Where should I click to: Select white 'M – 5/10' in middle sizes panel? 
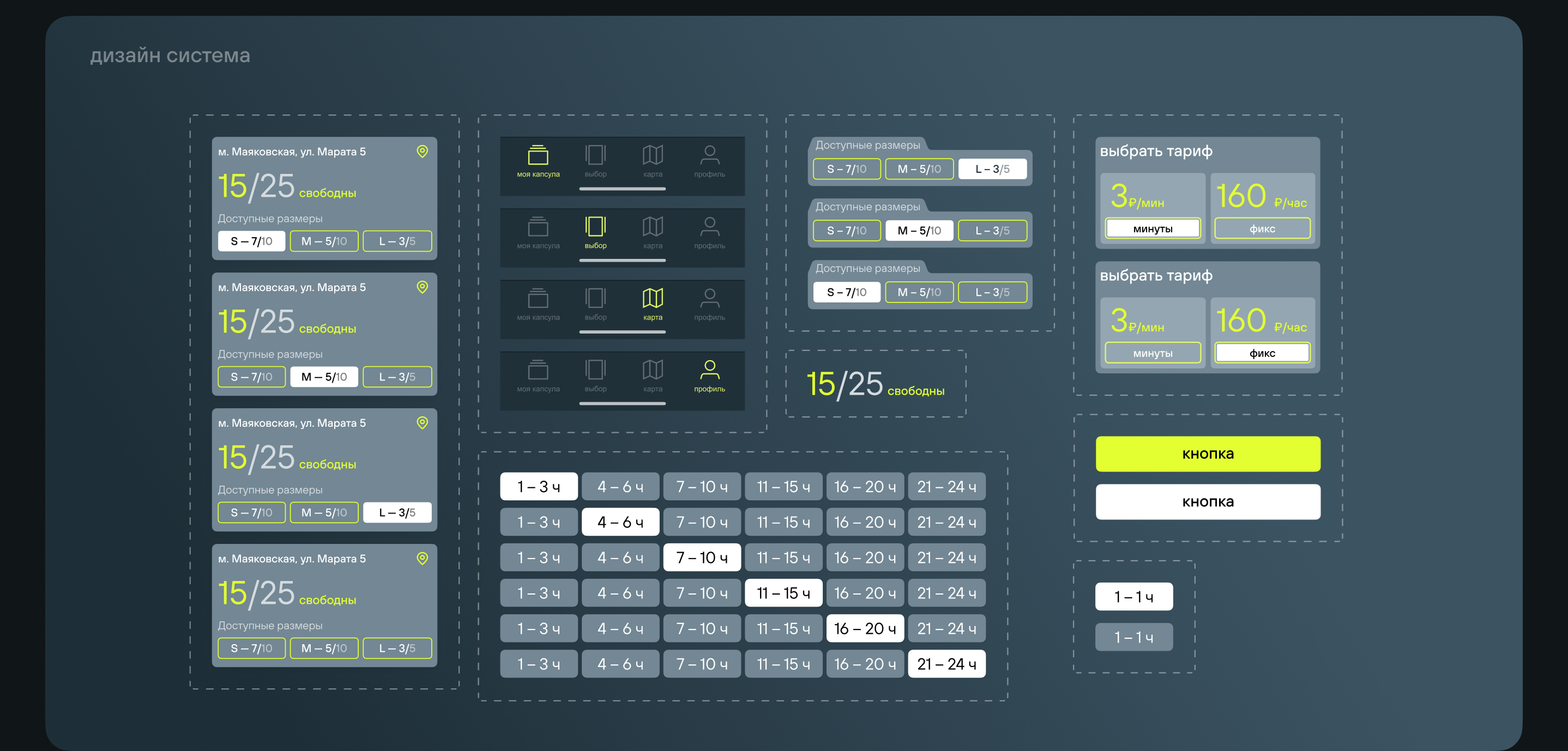(919, 231)
